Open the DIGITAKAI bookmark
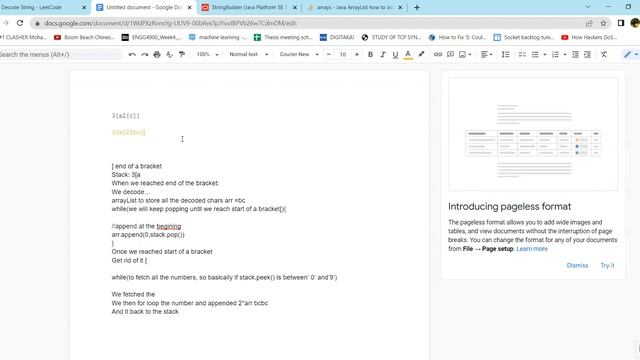The image size is (640, 360). pos(337,37)
